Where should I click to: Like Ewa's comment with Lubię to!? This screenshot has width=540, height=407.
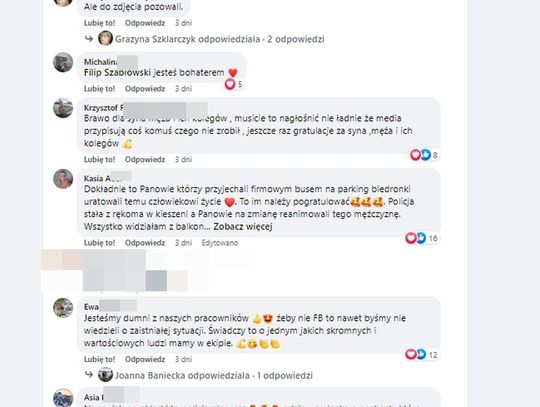(100, 359)
